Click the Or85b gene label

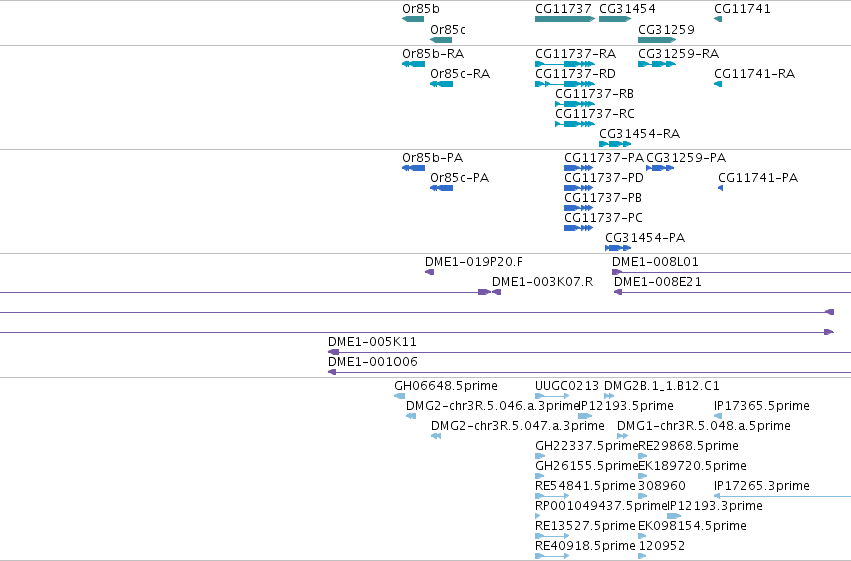421,9
